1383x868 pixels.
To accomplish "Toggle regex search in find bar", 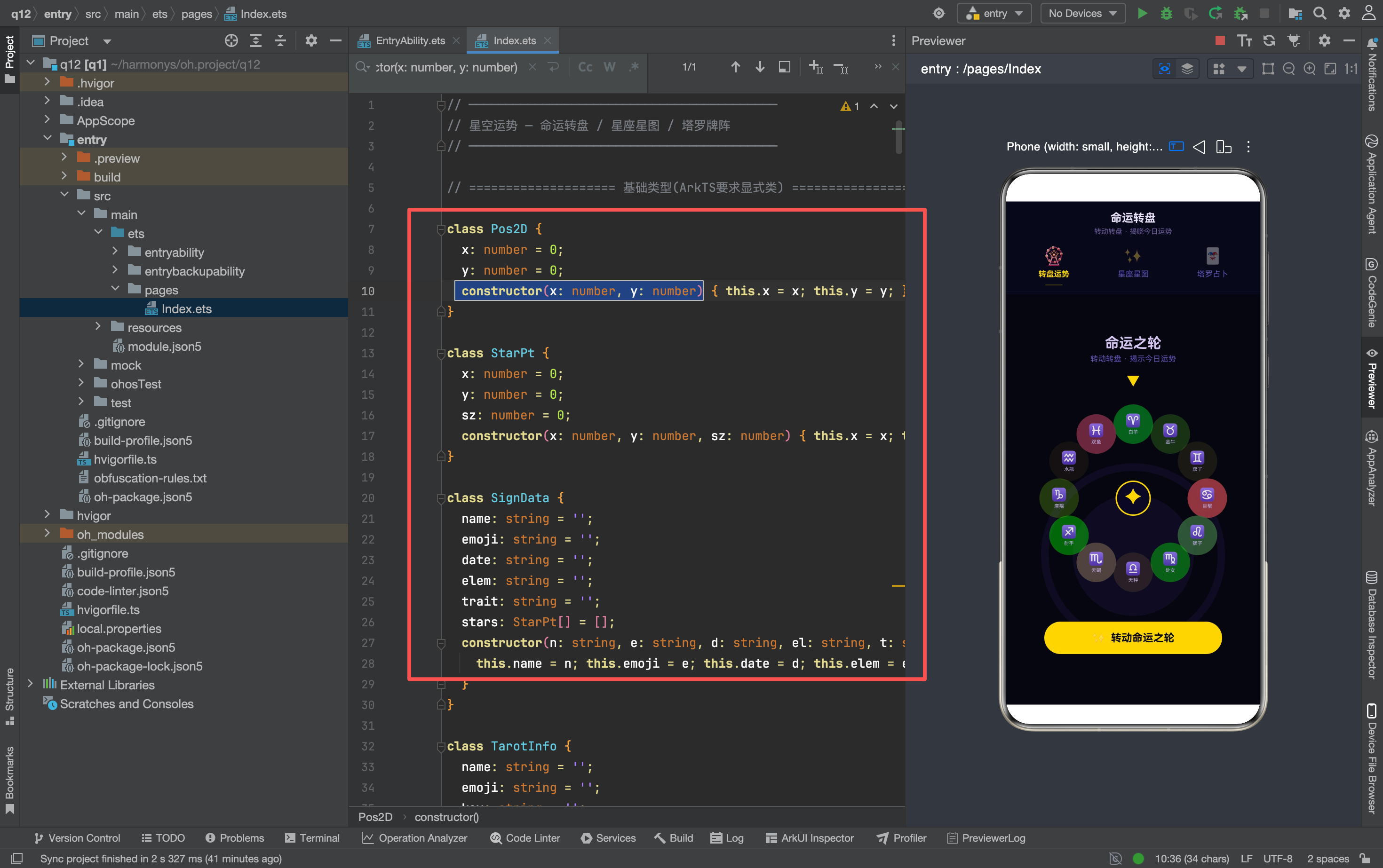I will coord(634,67).
